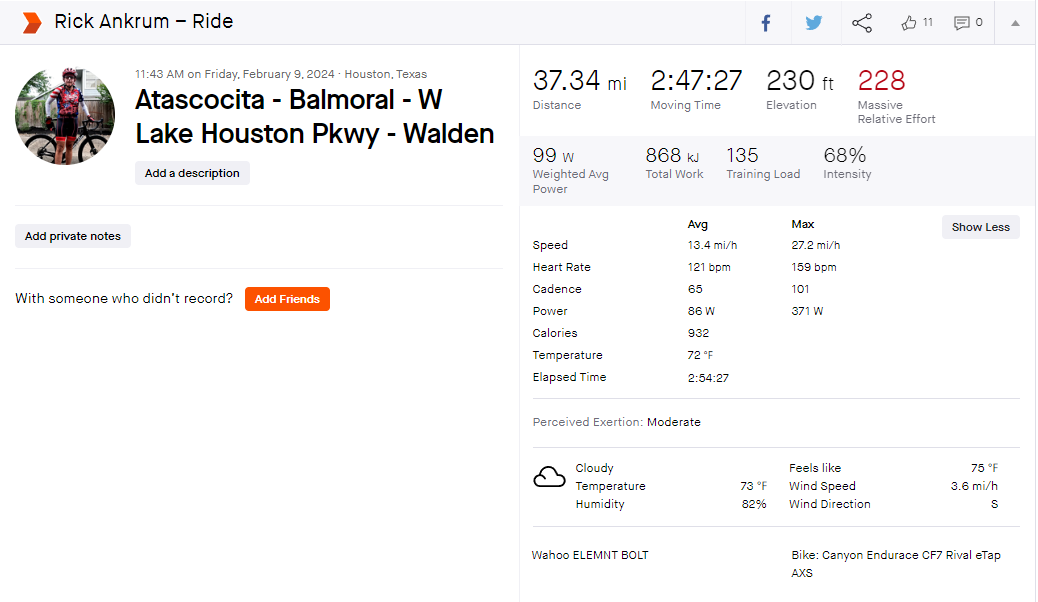Open the share options icon

coord(861,23)
